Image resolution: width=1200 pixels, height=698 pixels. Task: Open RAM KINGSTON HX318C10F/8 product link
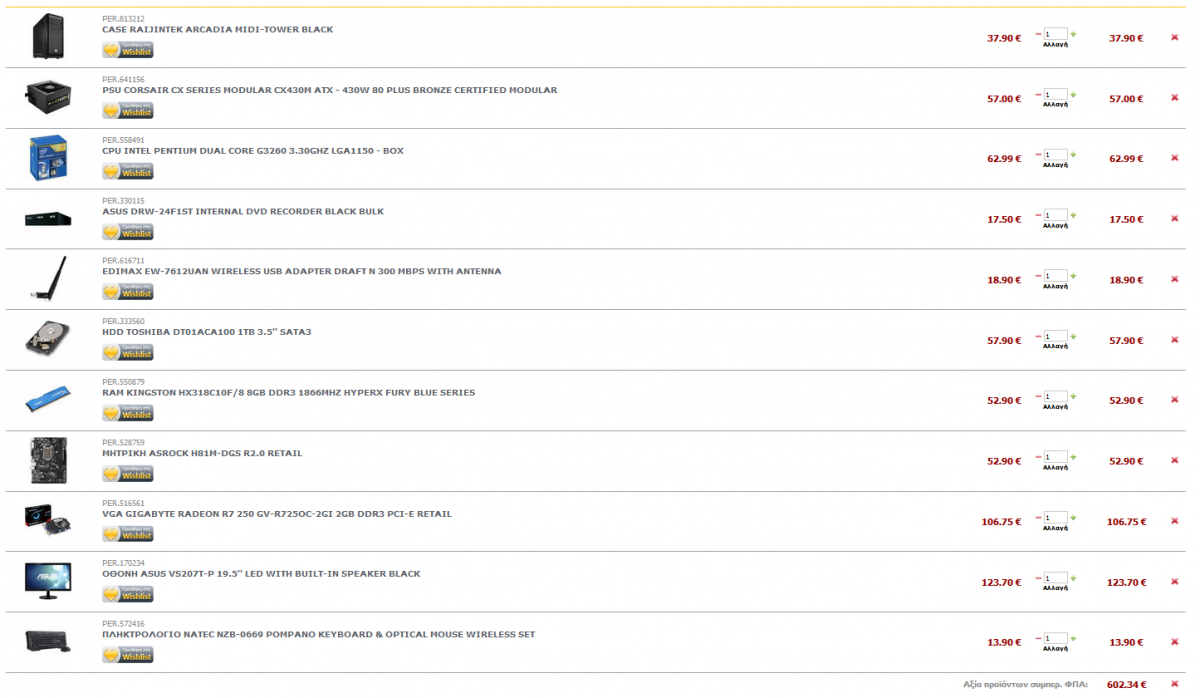[x=289, y=392]
